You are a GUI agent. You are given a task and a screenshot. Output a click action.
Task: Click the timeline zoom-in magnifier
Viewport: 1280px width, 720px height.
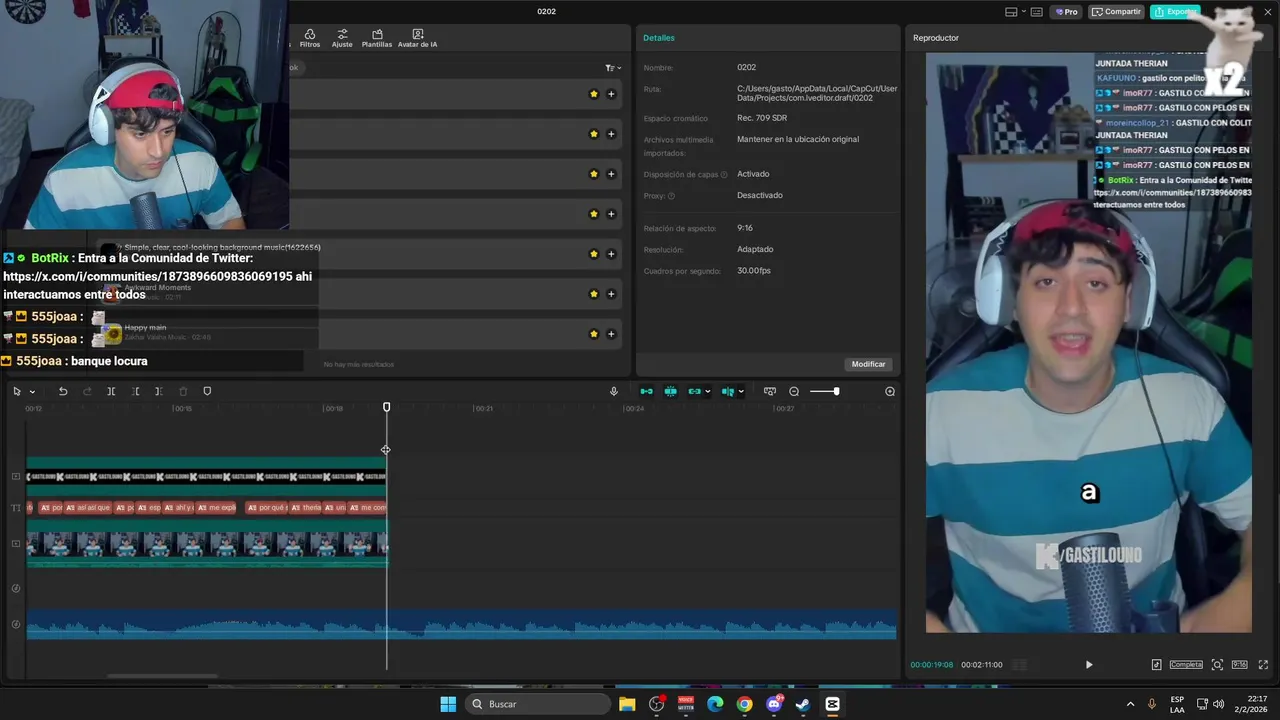[x=890, y=391]
